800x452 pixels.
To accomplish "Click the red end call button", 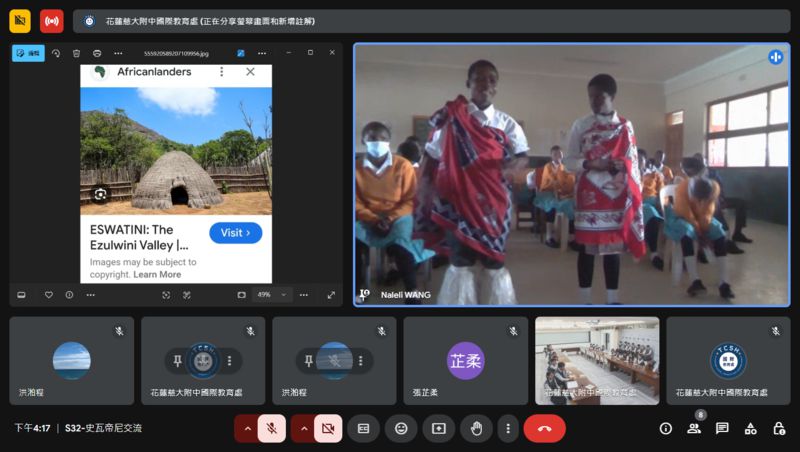I will [544, 428].
